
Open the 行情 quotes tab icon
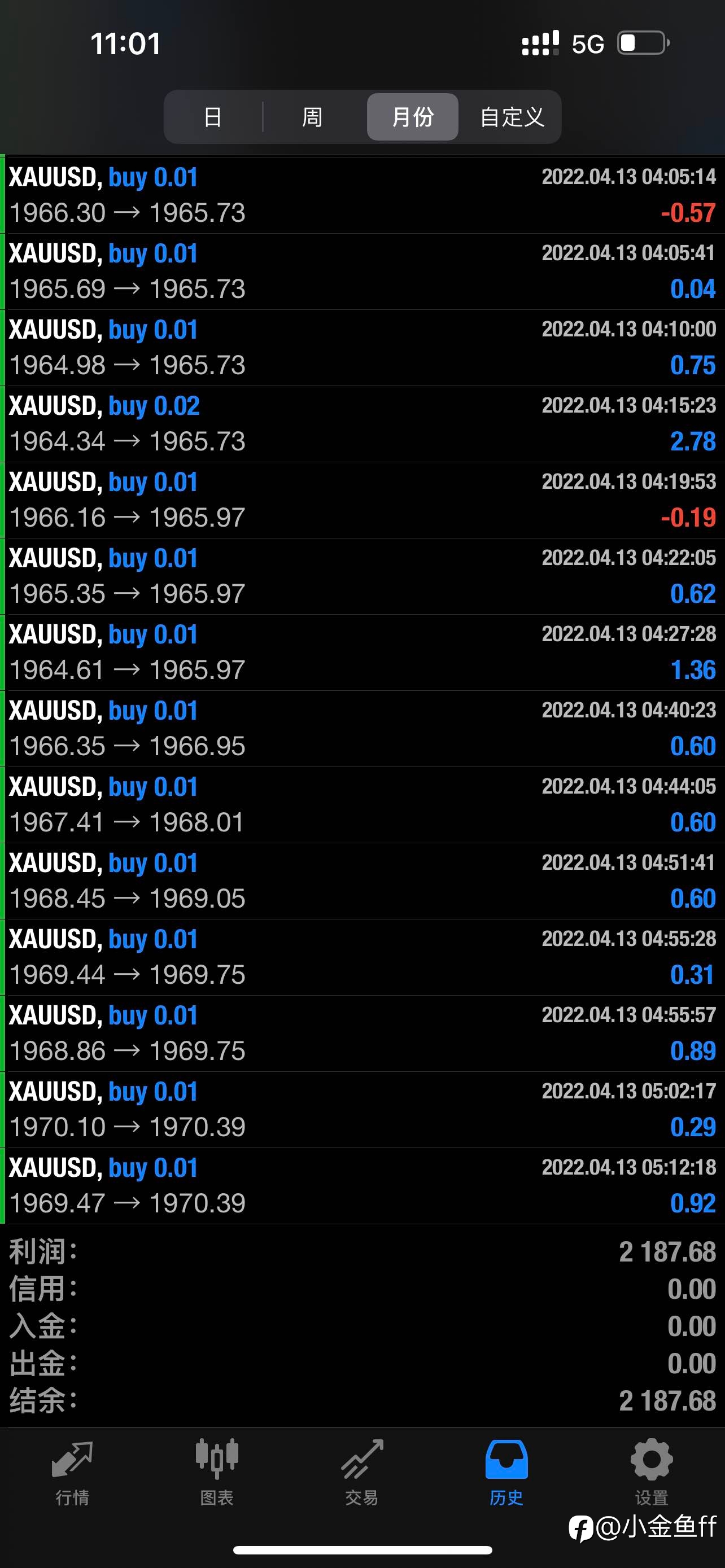pos(72,1460)
